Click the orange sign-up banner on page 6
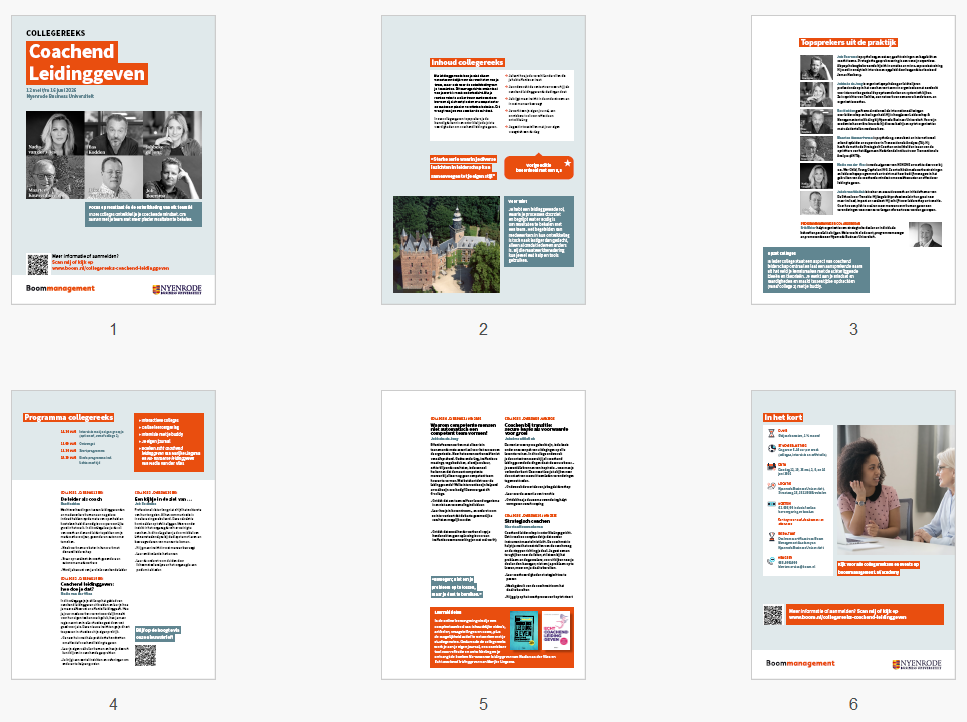Screen dimensions: 967x722 [865, 614]
